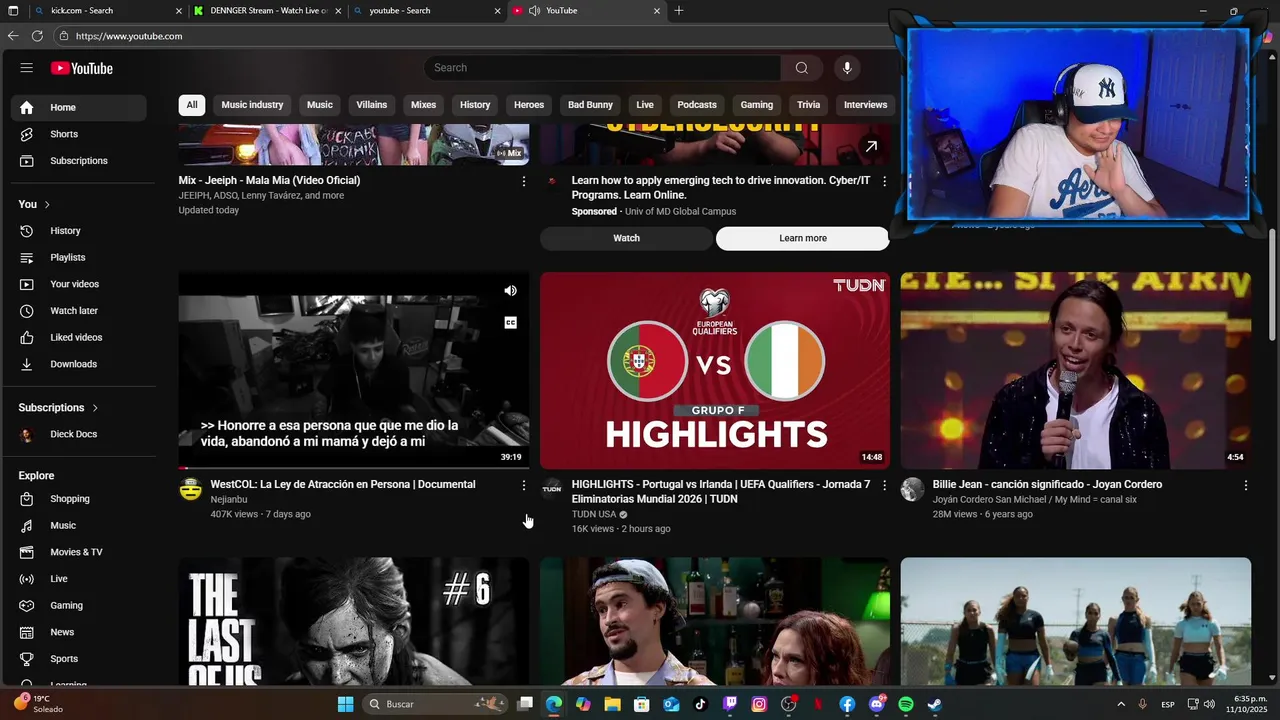
Task: Open a new browser tab
Action: (x=679, y=10)
